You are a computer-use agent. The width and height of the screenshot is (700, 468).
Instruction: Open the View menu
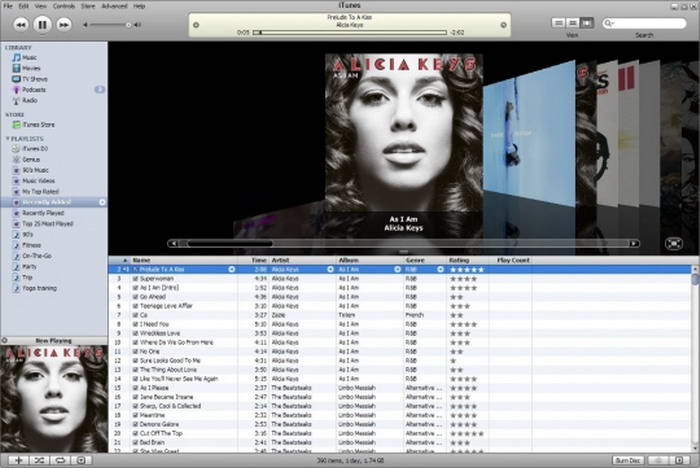(41, 6)
